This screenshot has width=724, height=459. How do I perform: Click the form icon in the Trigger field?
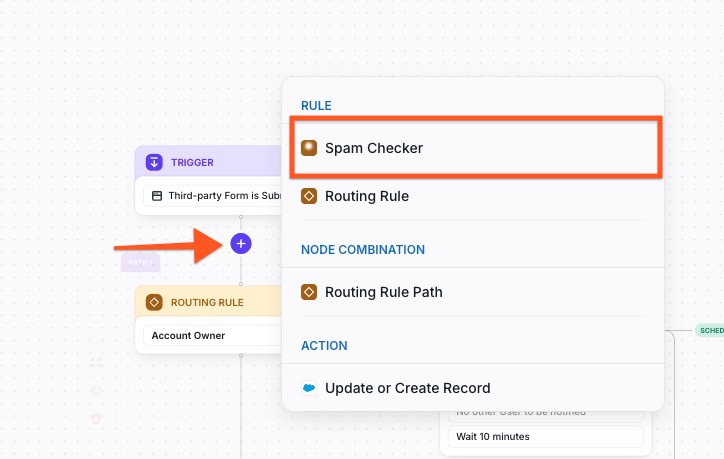[x=157, y=196]
